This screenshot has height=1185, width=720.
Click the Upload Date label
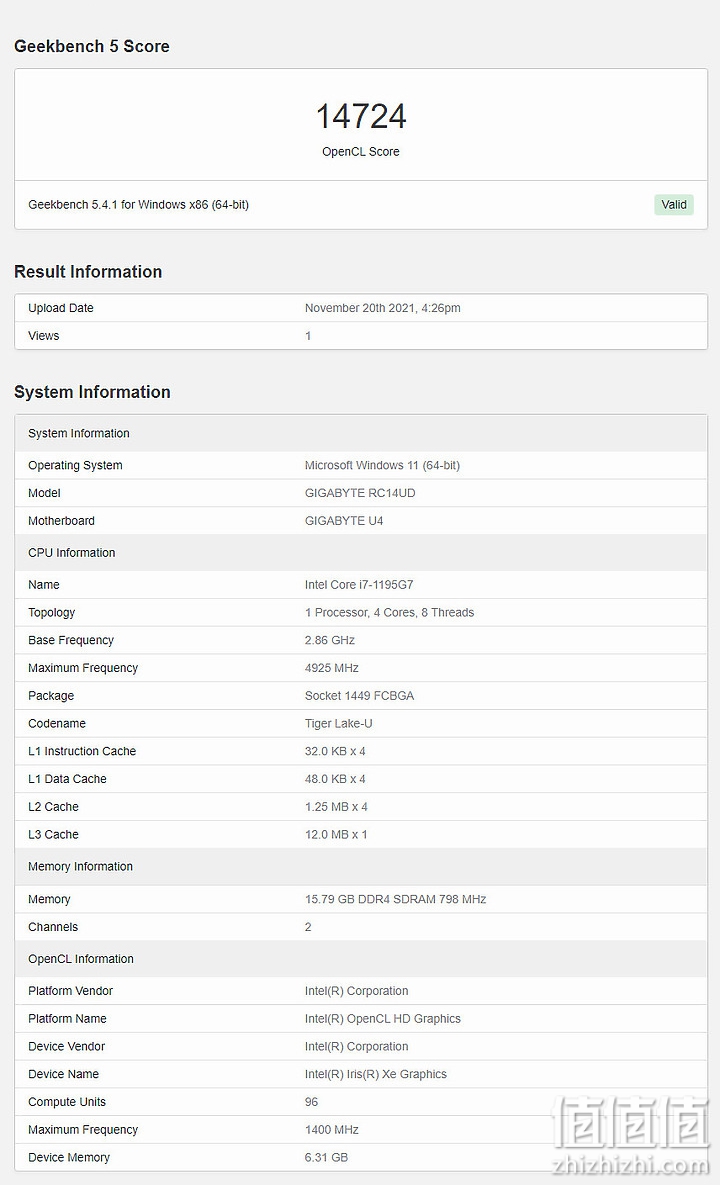tap(60, 308)
